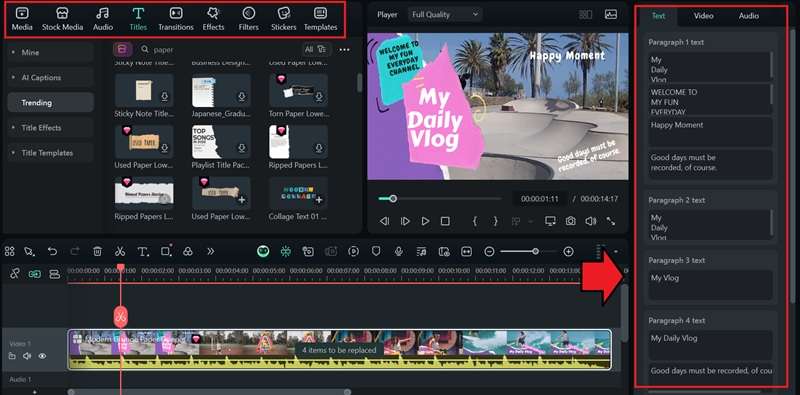Switch to the Video properties tab

click(703, 16)
